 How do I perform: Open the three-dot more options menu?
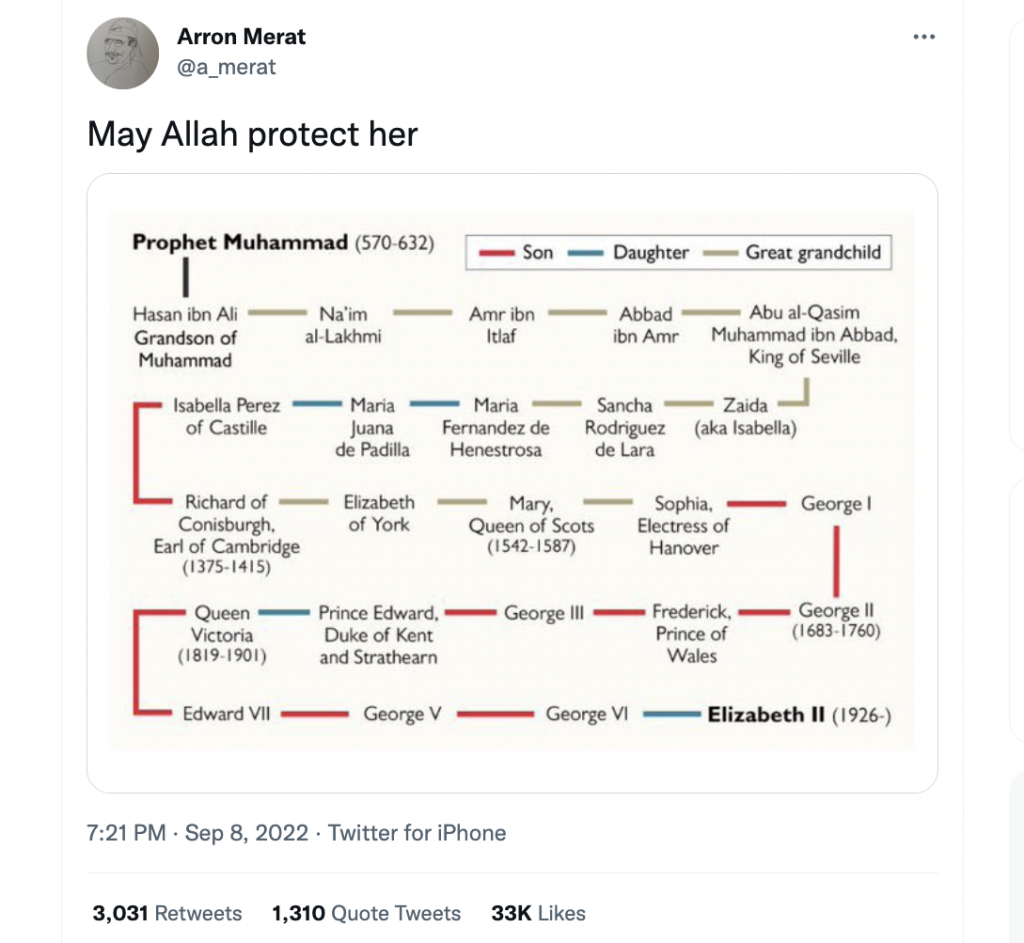click(x=924, y=37)
